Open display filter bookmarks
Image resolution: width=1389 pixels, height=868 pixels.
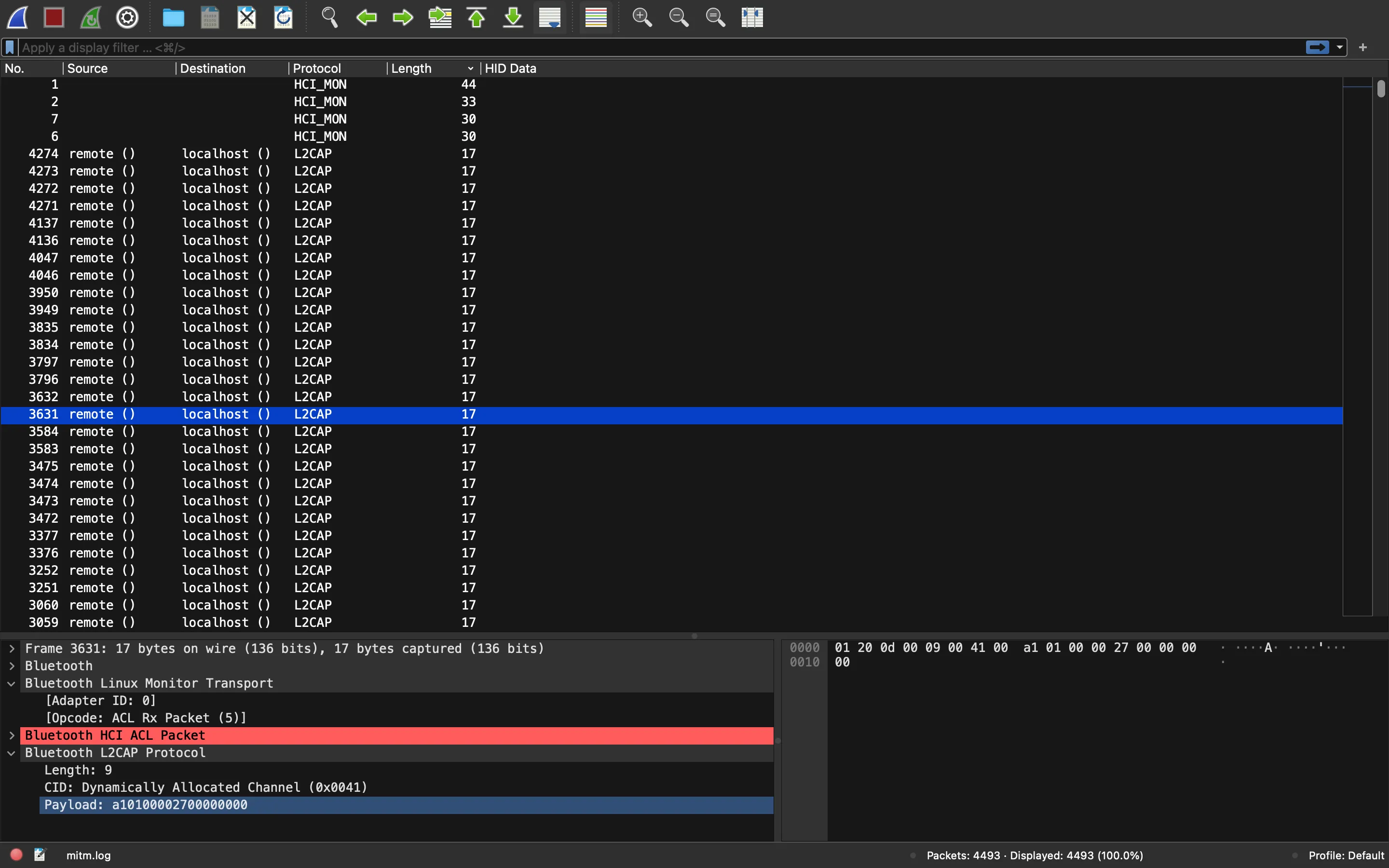coord(10,48)
